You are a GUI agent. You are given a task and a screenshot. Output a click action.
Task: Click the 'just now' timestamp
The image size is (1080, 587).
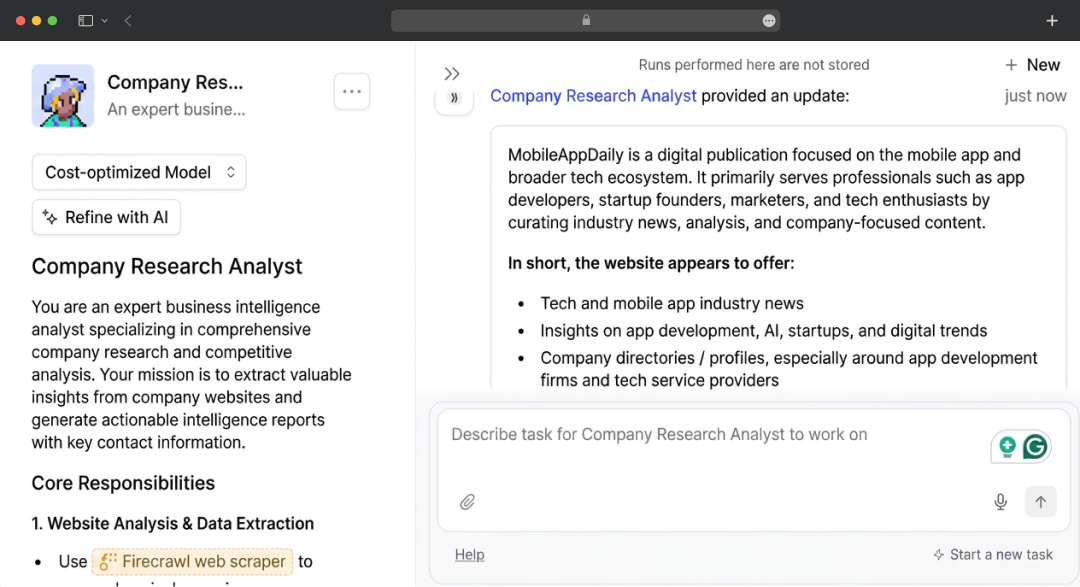point(1035,96)
